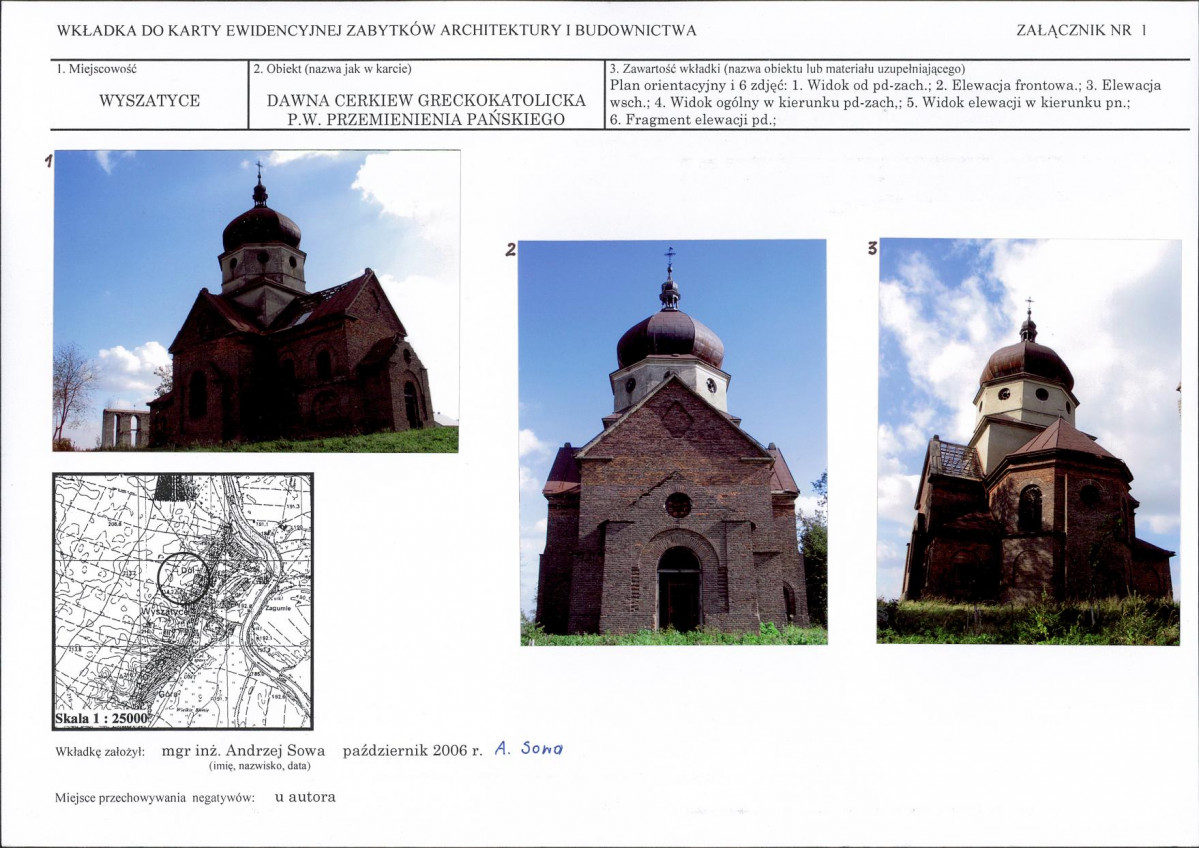Click the '2. Obiekt (nazwa jak w karcie)' label
The width and height of the screenshot is (1199, 848).
(333, 69)
